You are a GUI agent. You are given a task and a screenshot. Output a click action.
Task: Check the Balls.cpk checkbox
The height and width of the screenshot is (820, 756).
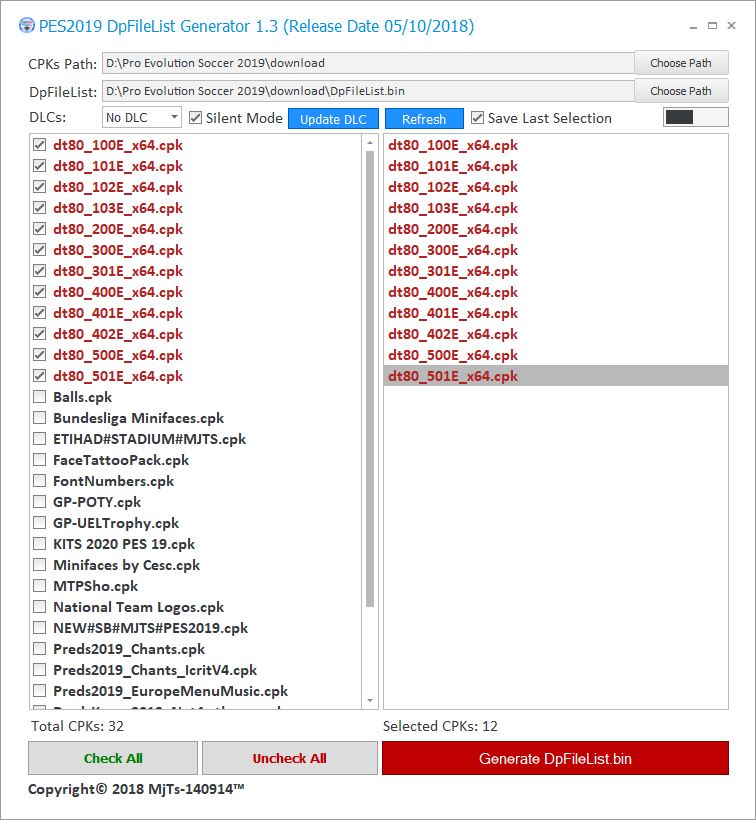[x=40, y=397]
